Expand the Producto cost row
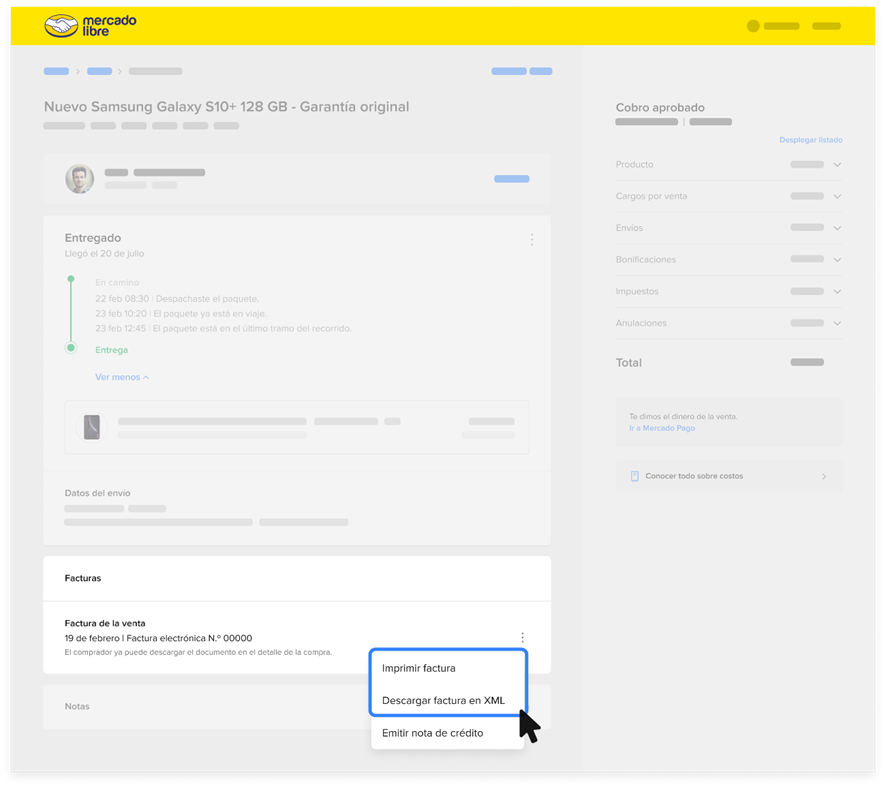Image resolution: width=886 pixels, height=787 pixels. click(837, 165)
